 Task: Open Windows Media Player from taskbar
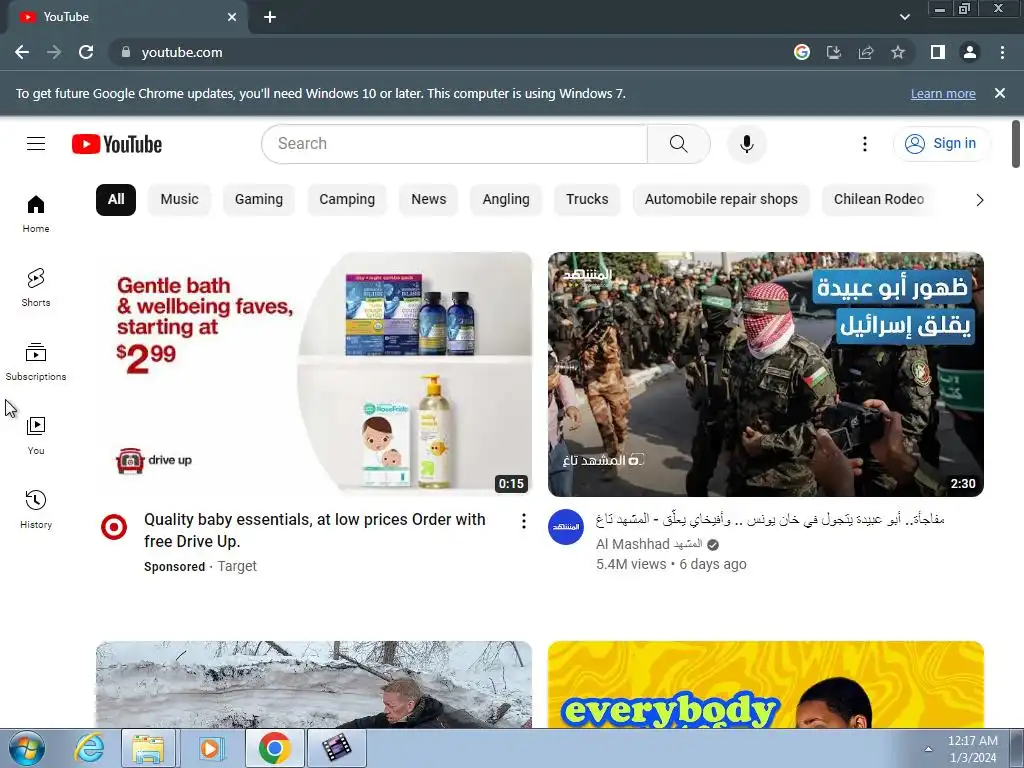tap(210, 748)
